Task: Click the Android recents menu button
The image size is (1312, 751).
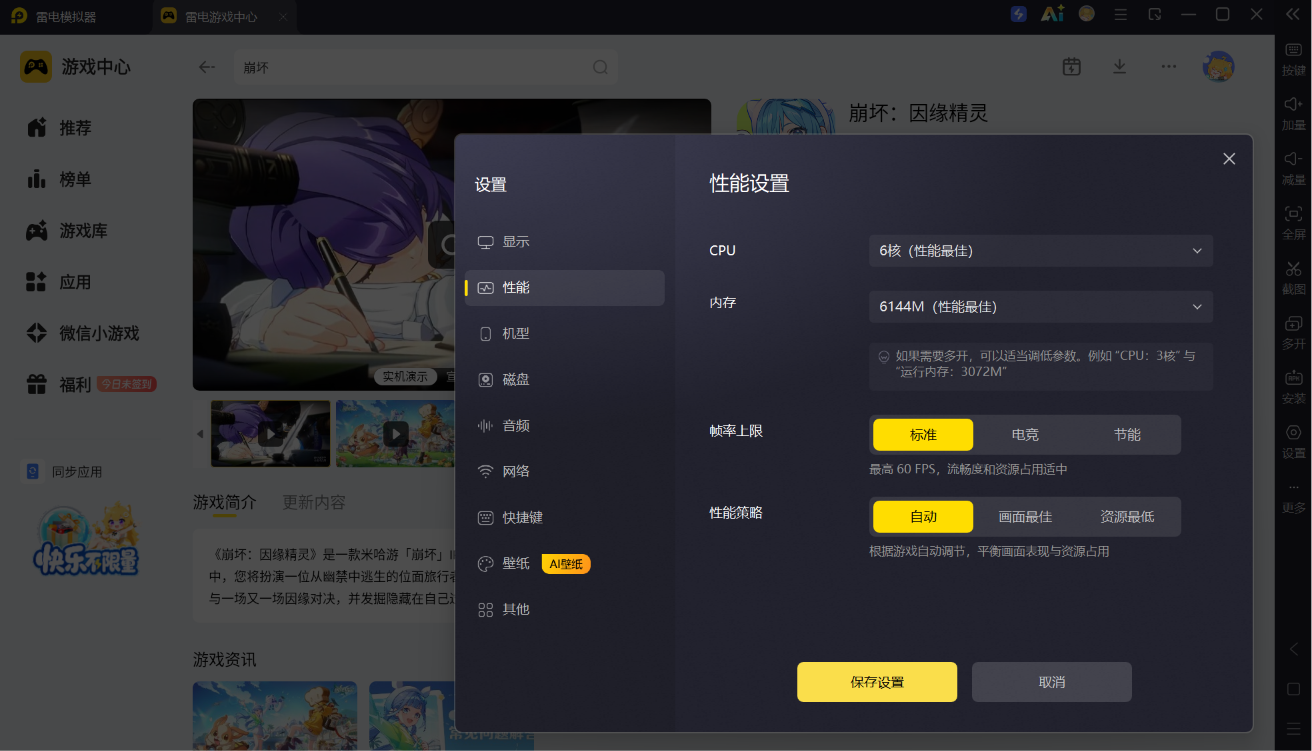Action: pyautogui.click(x=1294, y=727)
